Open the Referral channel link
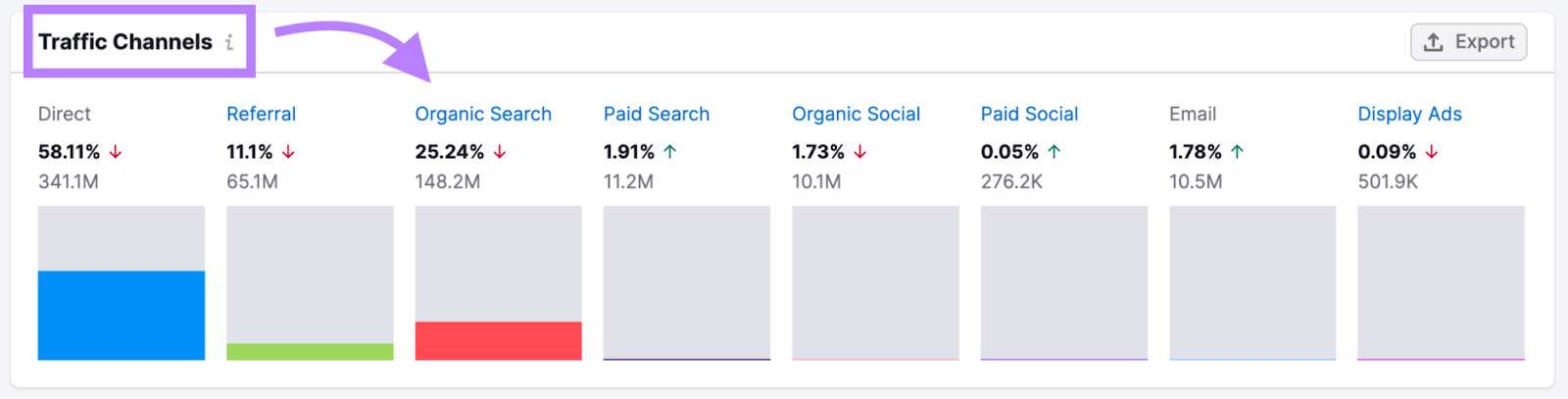 coord(261,114)
